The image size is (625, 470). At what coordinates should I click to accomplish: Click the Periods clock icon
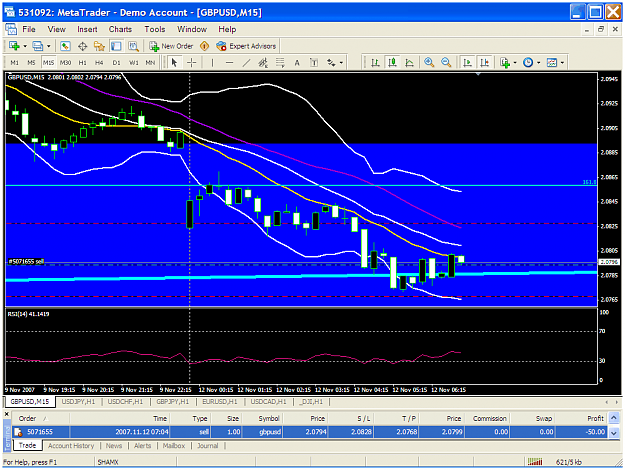pos(528,63)
